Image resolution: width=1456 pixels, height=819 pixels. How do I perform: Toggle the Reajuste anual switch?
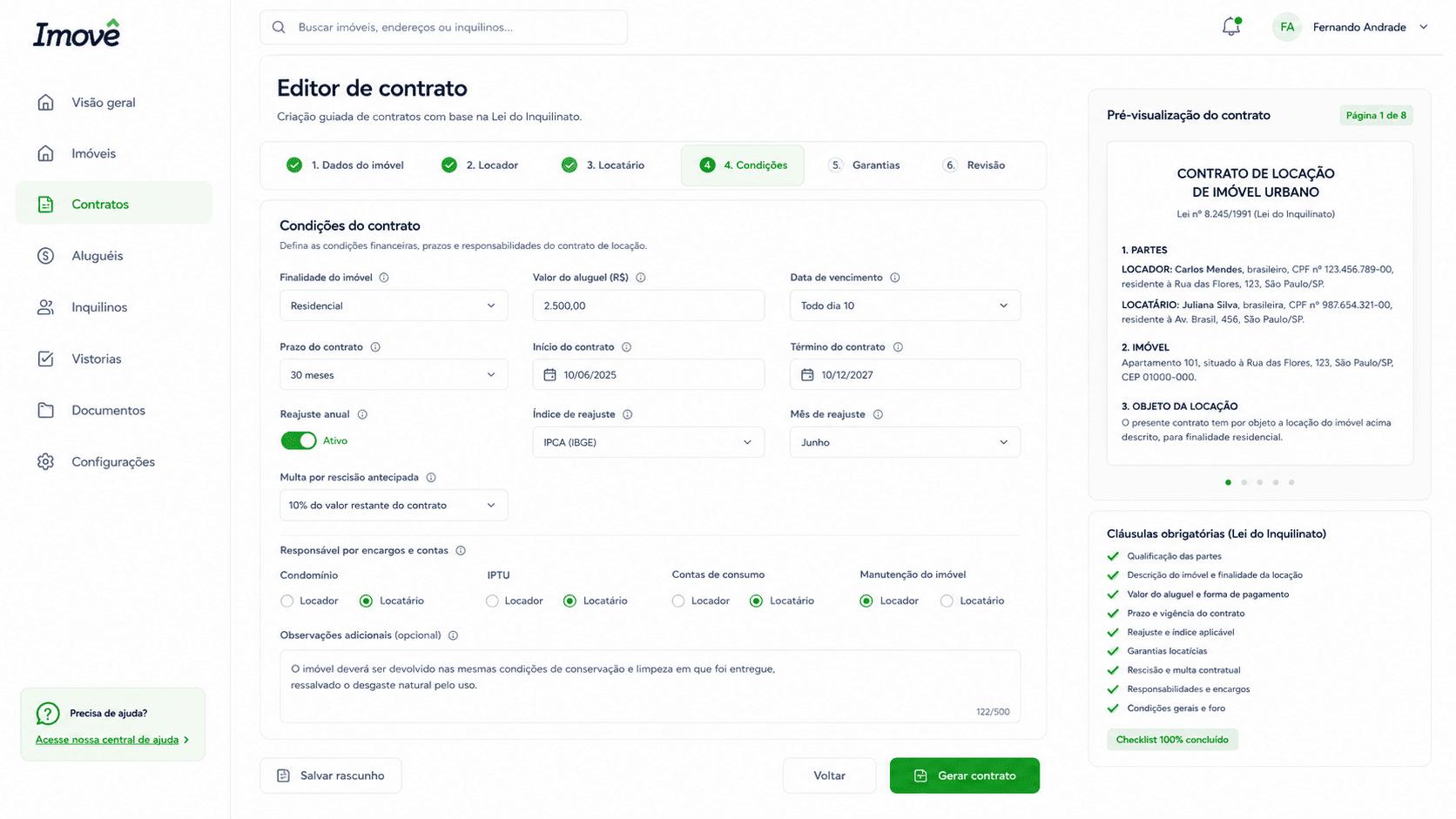[x=299, y=440]
